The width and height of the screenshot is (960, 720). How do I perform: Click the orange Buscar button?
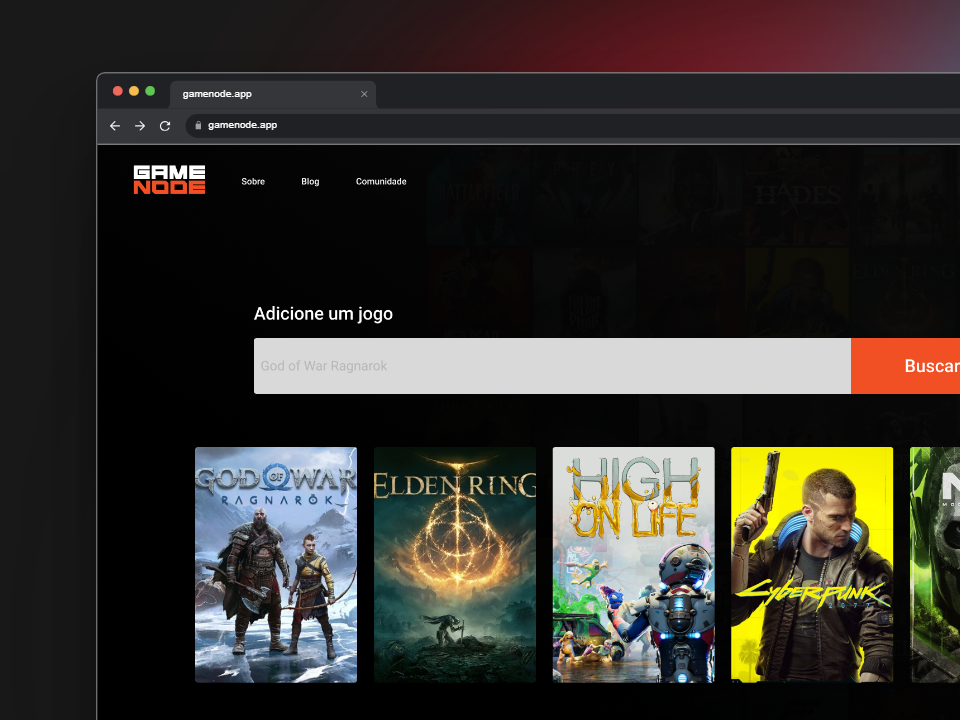coord(906,366)
